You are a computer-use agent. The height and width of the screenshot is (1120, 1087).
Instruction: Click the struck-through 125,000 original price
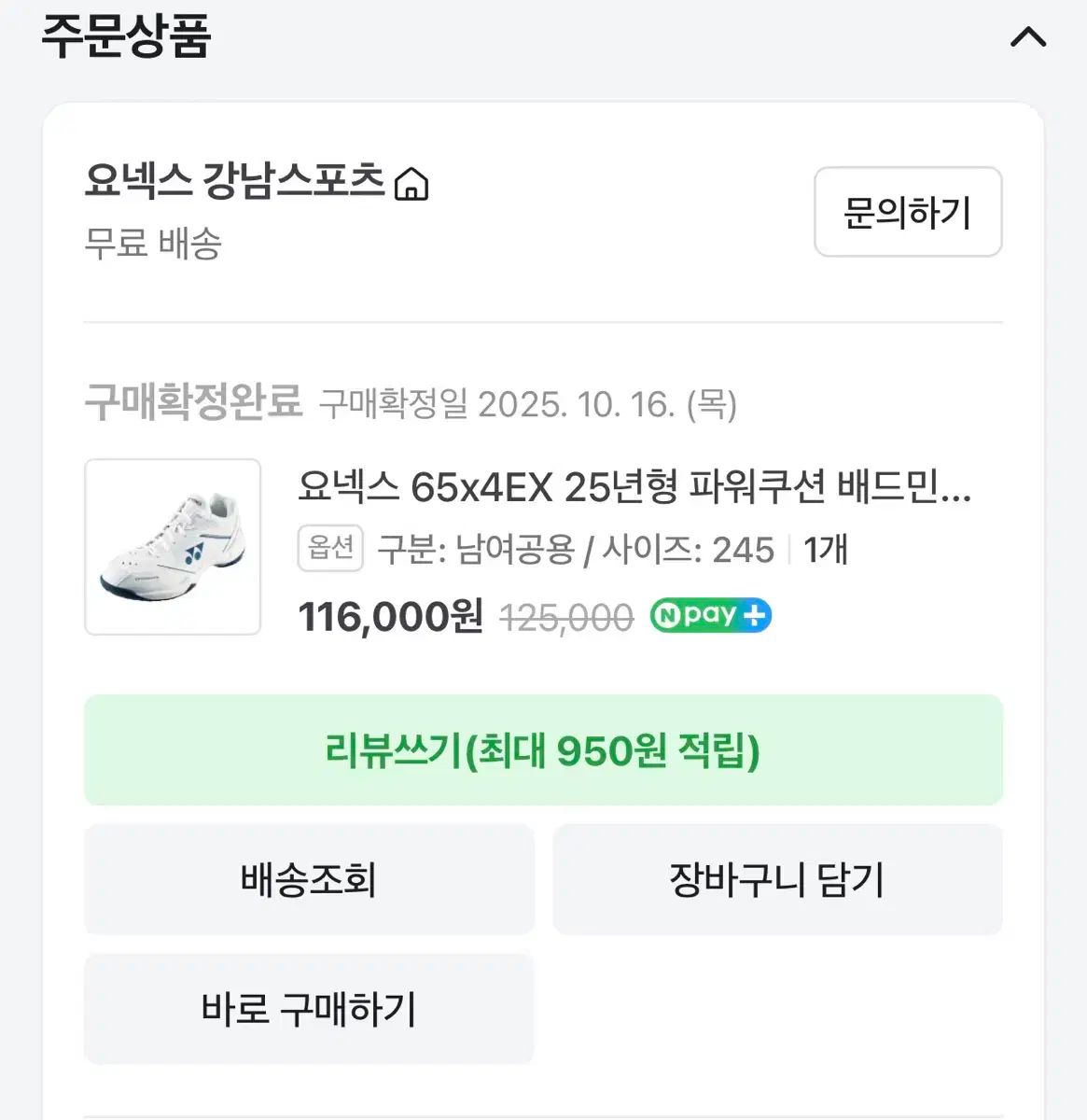(x=566, y=617)
